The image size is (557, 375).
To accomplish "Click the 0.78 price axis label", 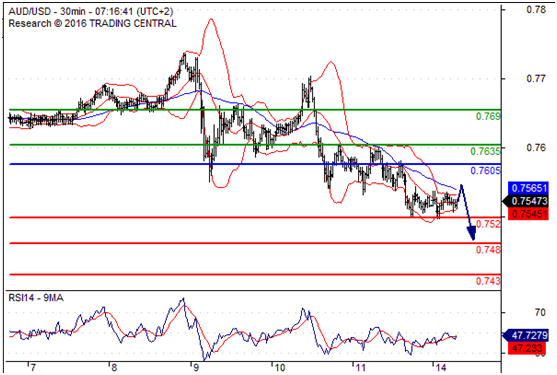I will [x=536, y=10].
